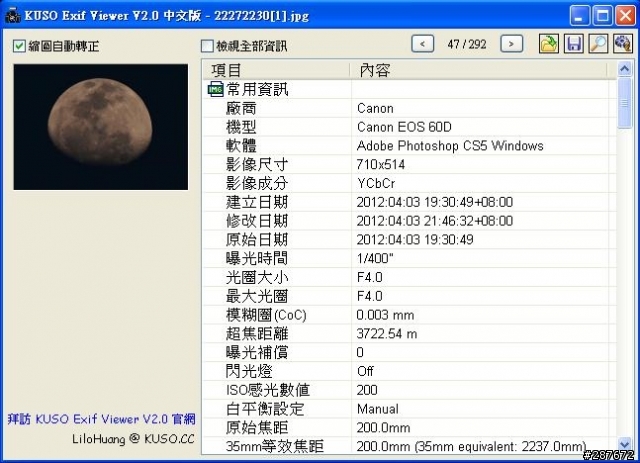Open the settings gear icon in toolbar
The image size is (640, 463).
click(623, 44)
